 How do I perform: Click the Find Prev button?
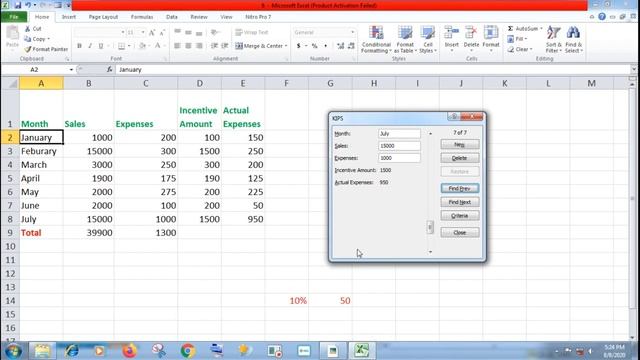pyautogui.click(x=460, y=188)
